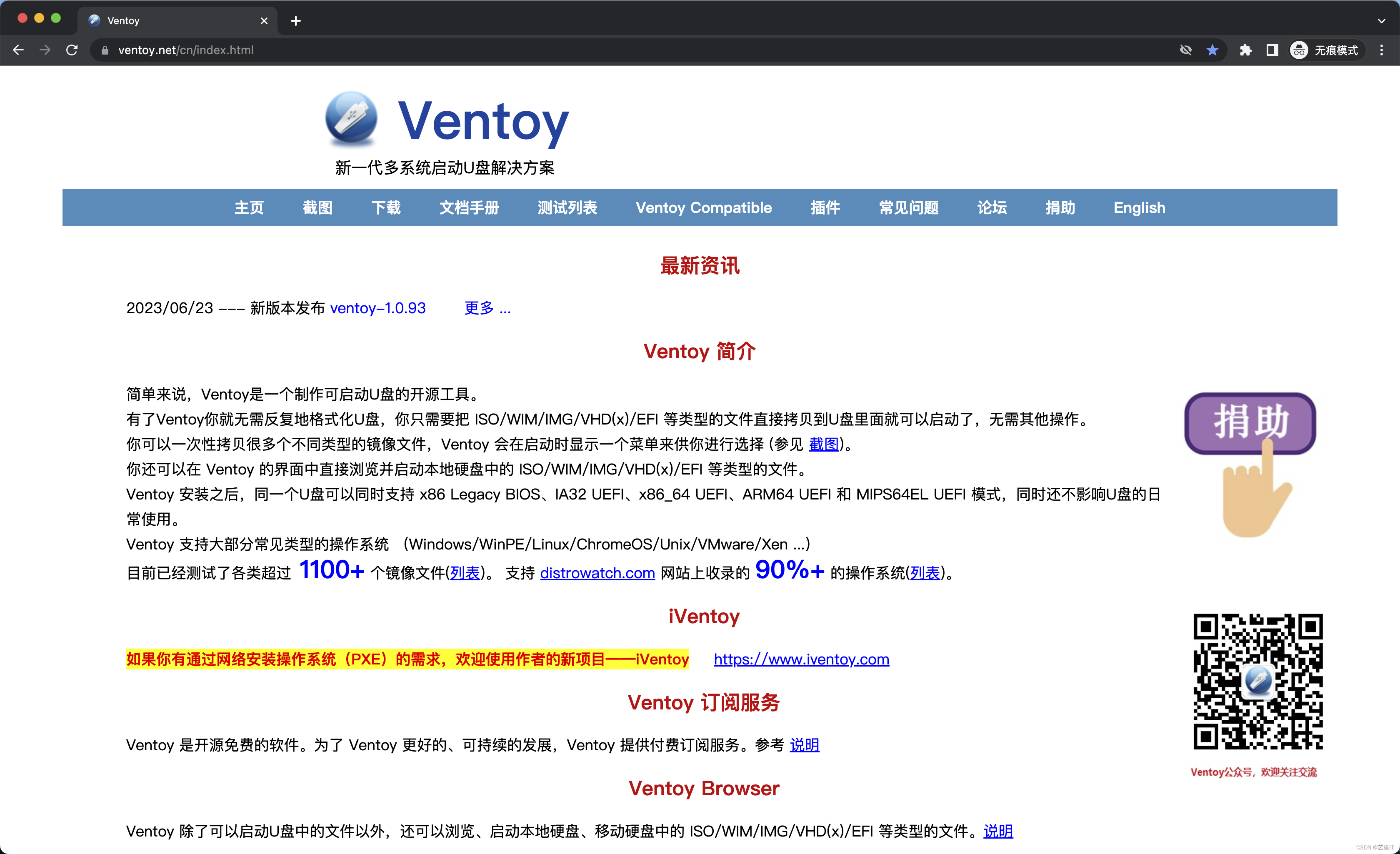Open the ventoy-1.0.93 release link
Screen dimensions: 1400x854
coord(377,309)
